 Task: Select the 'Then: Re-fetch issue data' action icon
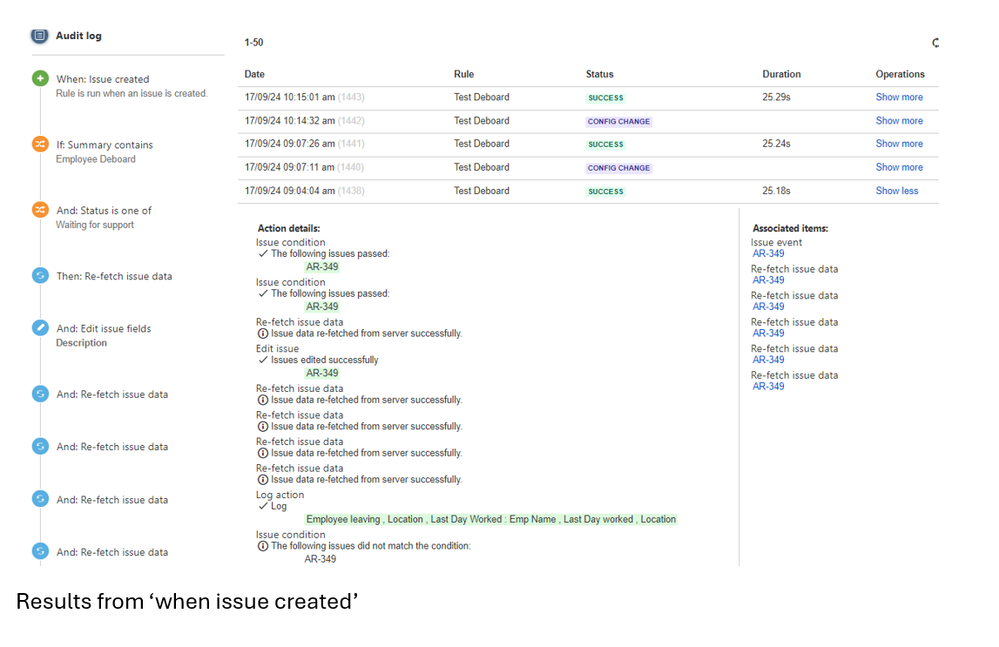tap(40, 276)
